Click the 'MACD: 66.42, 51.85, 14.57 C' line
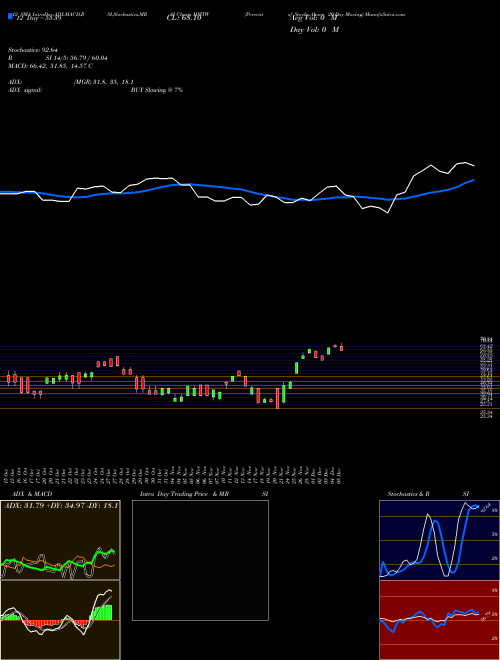The width and height of the screenshot is (500, 660). tap(51, 66)
